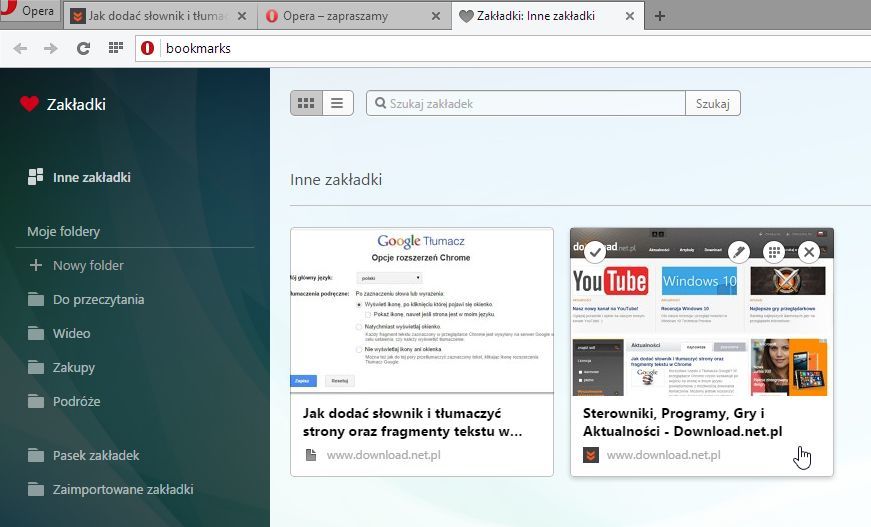Select the Download.net.pl bookmark with checkmark

point(595,252)
